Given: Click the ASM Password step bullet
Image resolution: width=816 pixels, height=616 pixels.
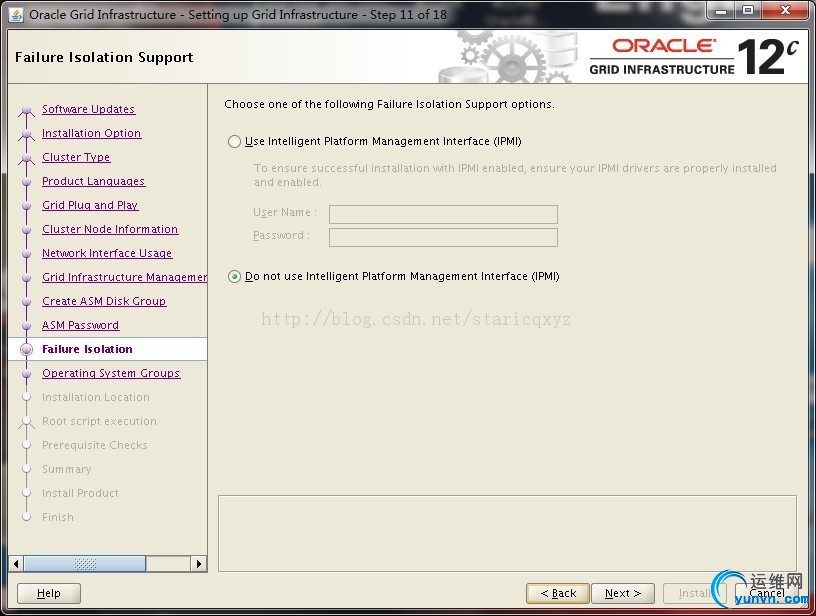Looking at the screenshot, I should [27, 326].
